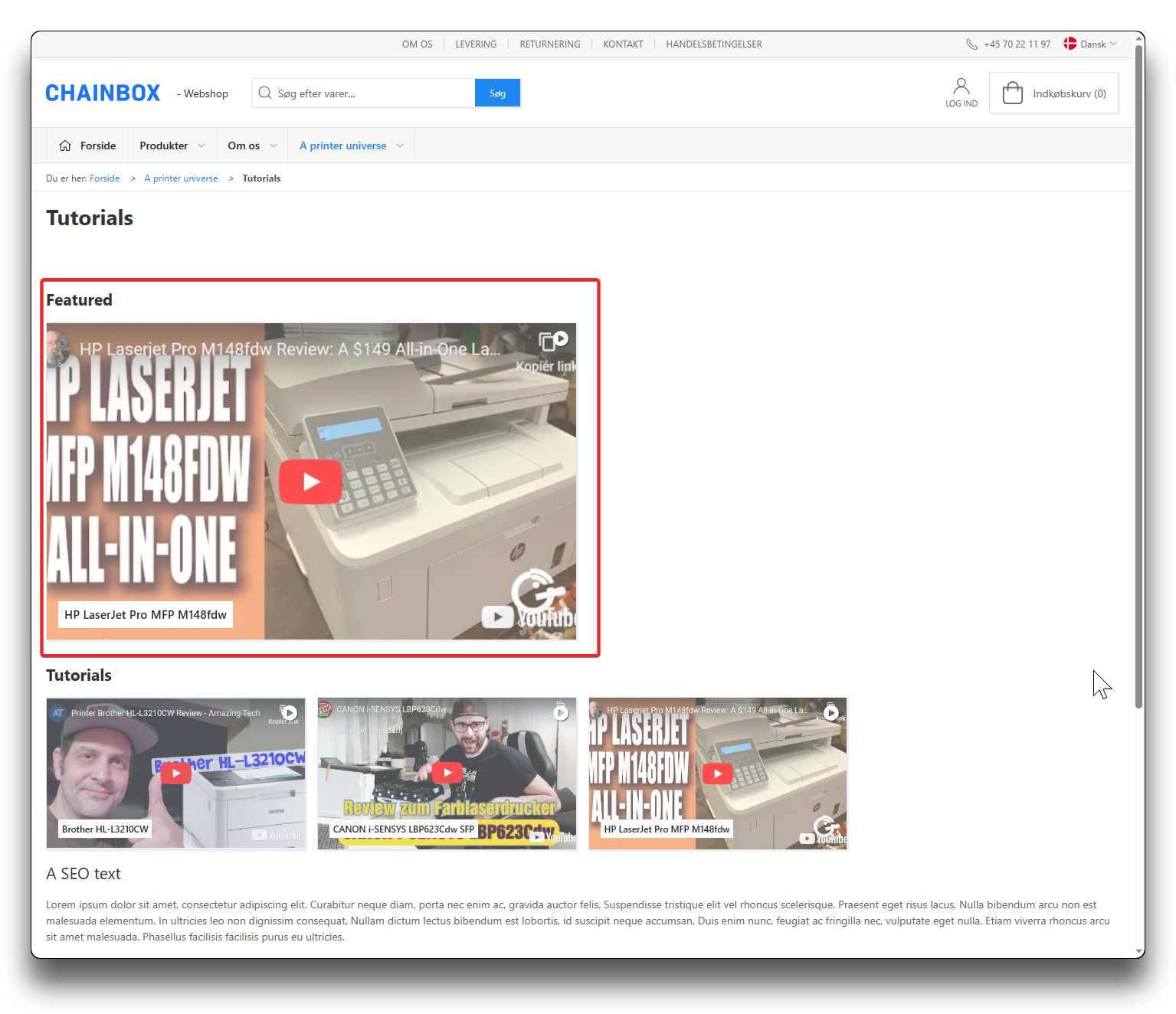The height and width of the screenshot is (1014, 1176).
Task: Open the Indkøbskurv shopping bag icon
Action: [x=1012, y=93]
